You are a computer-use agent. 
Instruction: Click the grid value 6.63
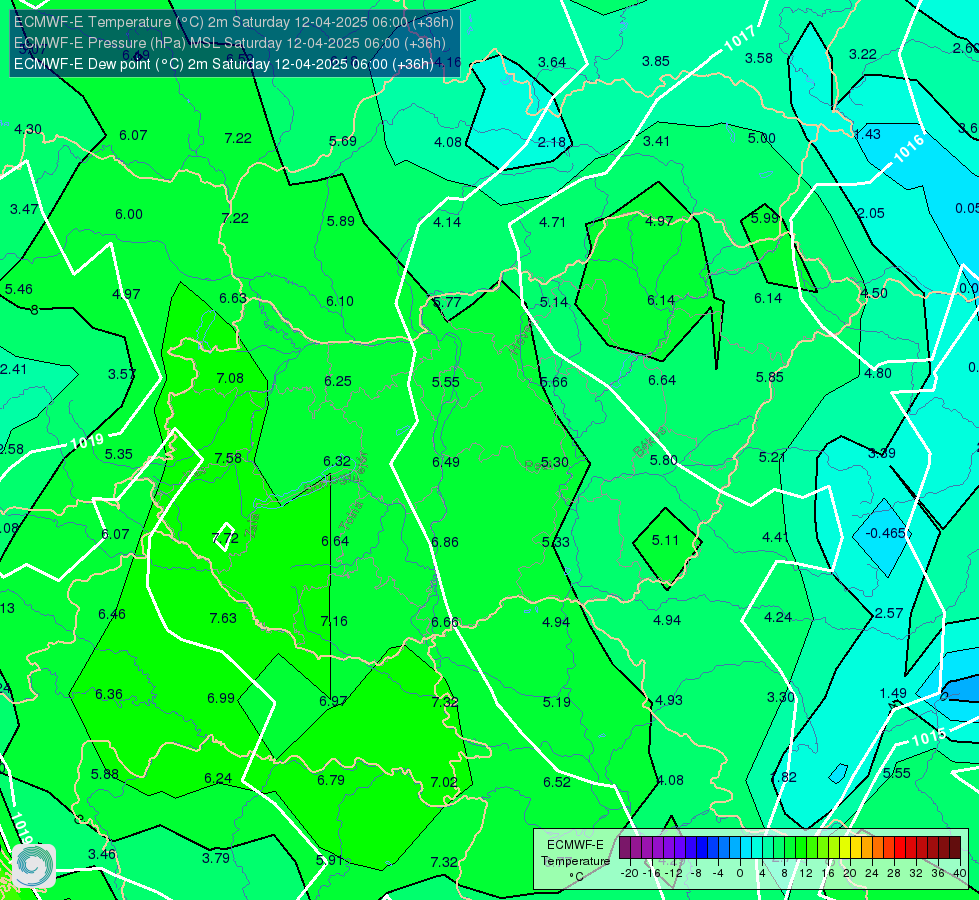[x=232, y=298]
